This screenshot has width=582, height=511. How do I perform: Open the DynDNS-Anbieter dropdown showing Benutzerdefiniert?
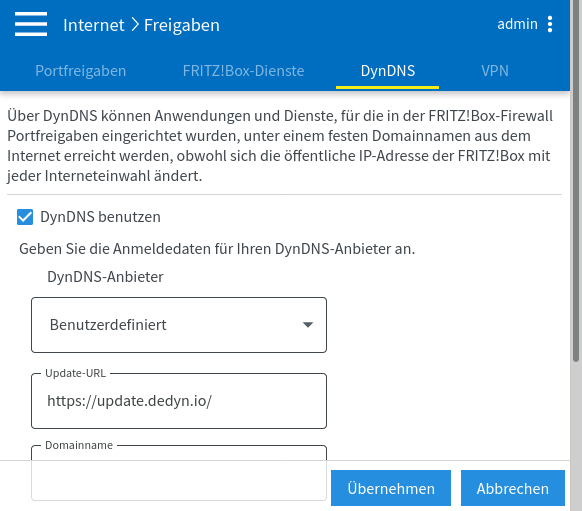(x=179, y=325)
